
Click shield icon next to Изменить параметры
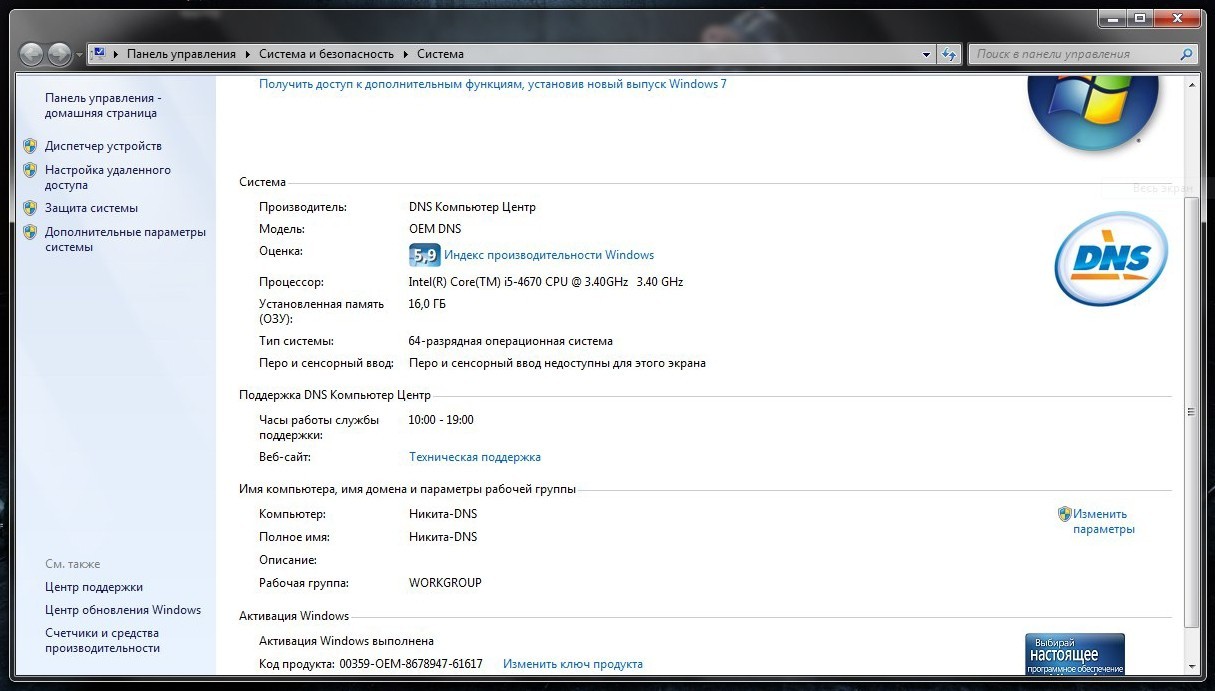pos(1064,514)
